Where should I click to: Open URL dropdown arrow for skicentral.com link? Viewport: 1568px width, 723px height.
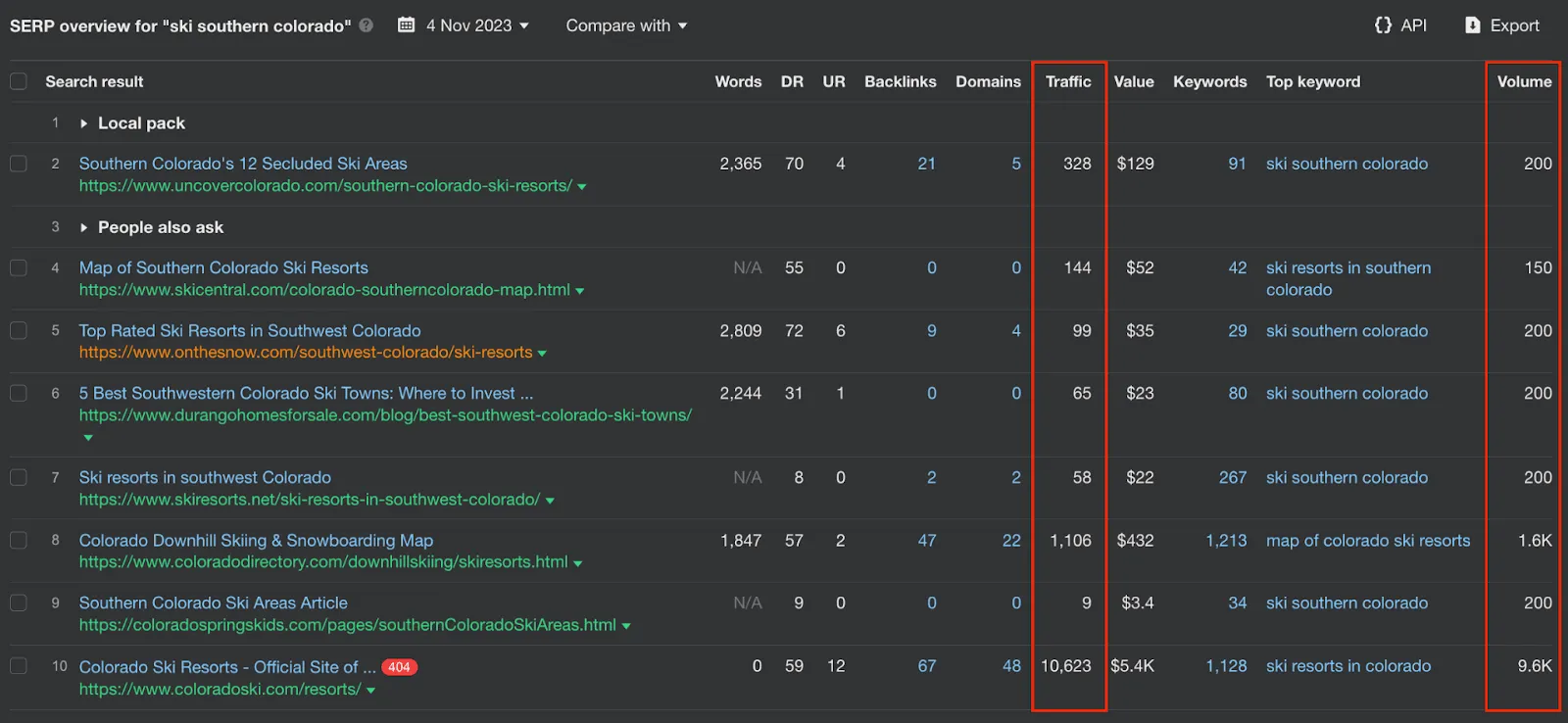tap(580, 291)
